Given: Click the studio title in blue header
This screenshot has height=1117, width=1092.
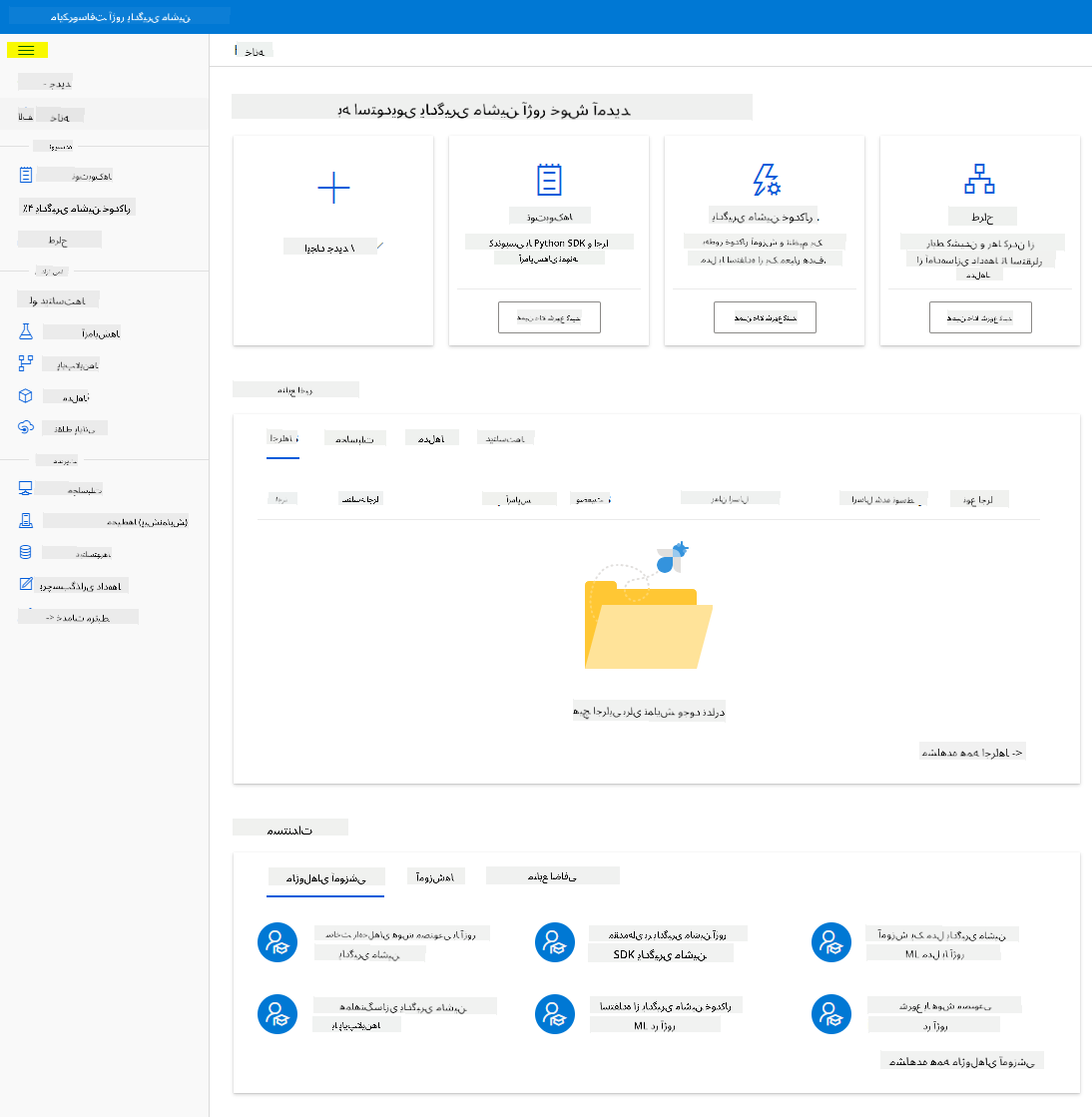Looking at the screenshot, I should pyautogui.click(x=121, y=16).
